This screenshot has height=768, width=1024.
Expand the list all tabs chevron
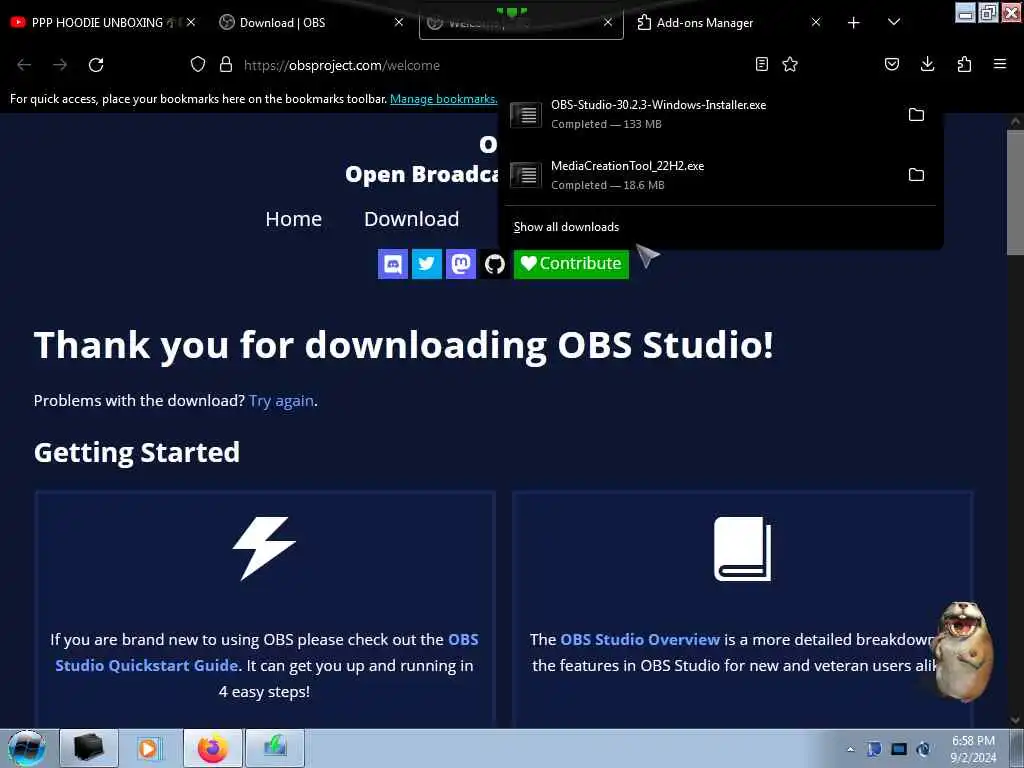tap(894, 22)
